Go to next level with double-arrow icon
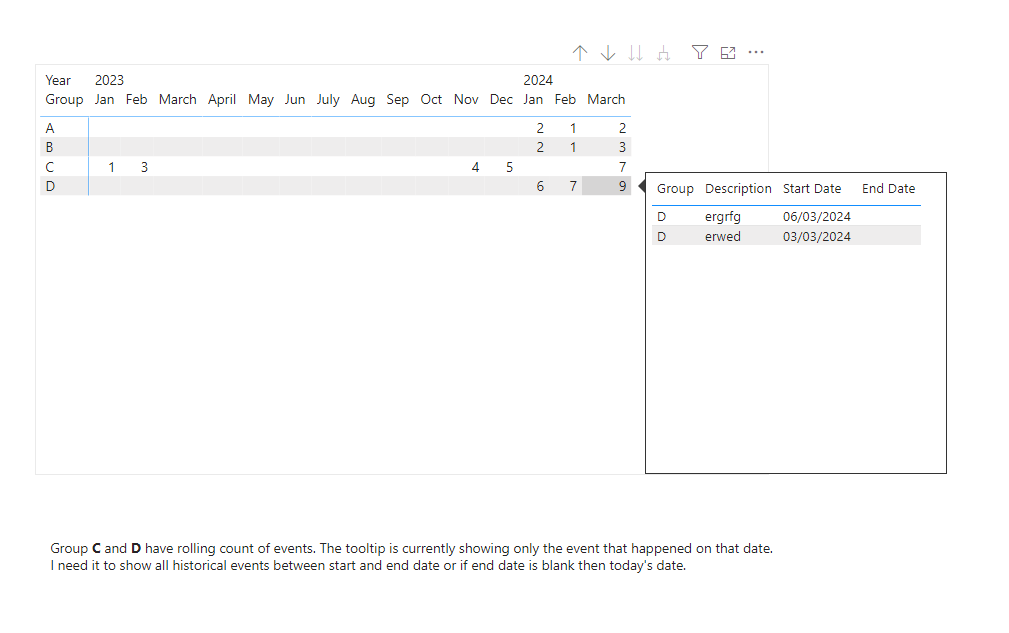This screenshot has width=1009, height=633. coord(635,53)
